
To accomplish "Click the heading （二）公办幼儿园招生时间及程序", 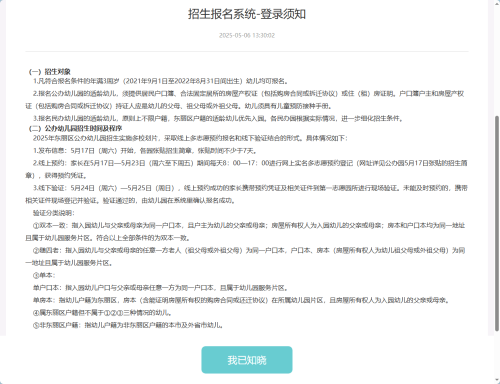I will click(75, 128).
